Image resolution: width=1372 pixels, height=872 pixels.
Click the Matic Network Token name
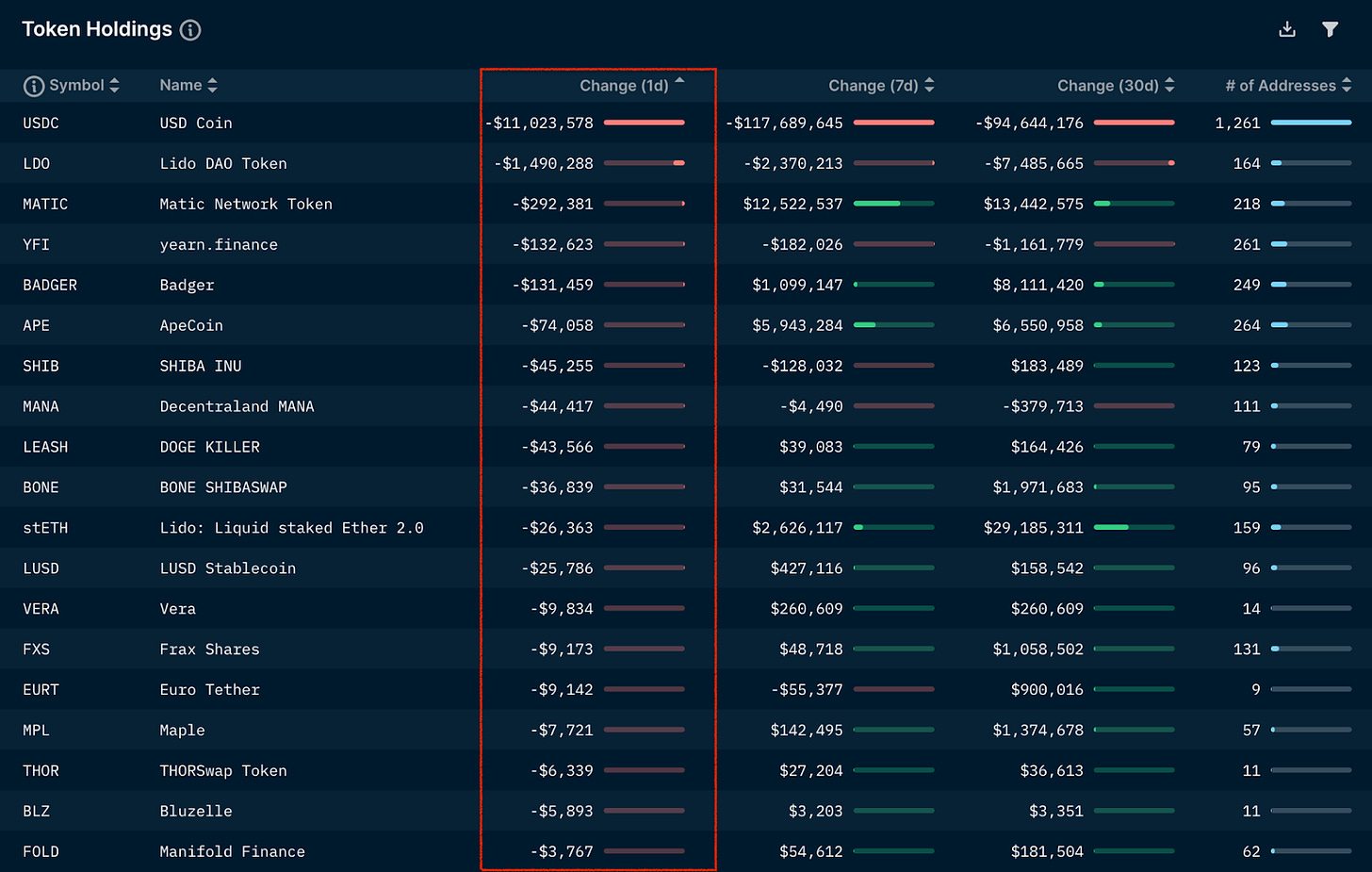point(246,205)
